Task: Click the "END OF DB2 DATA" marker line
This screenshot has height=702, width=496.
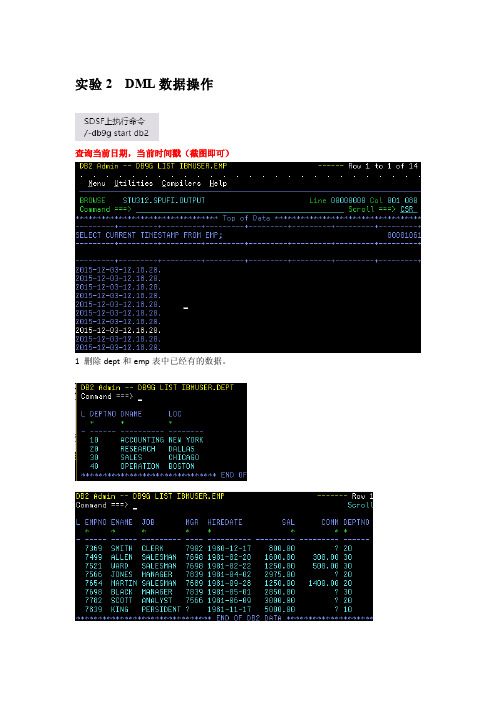Action: 224,618
